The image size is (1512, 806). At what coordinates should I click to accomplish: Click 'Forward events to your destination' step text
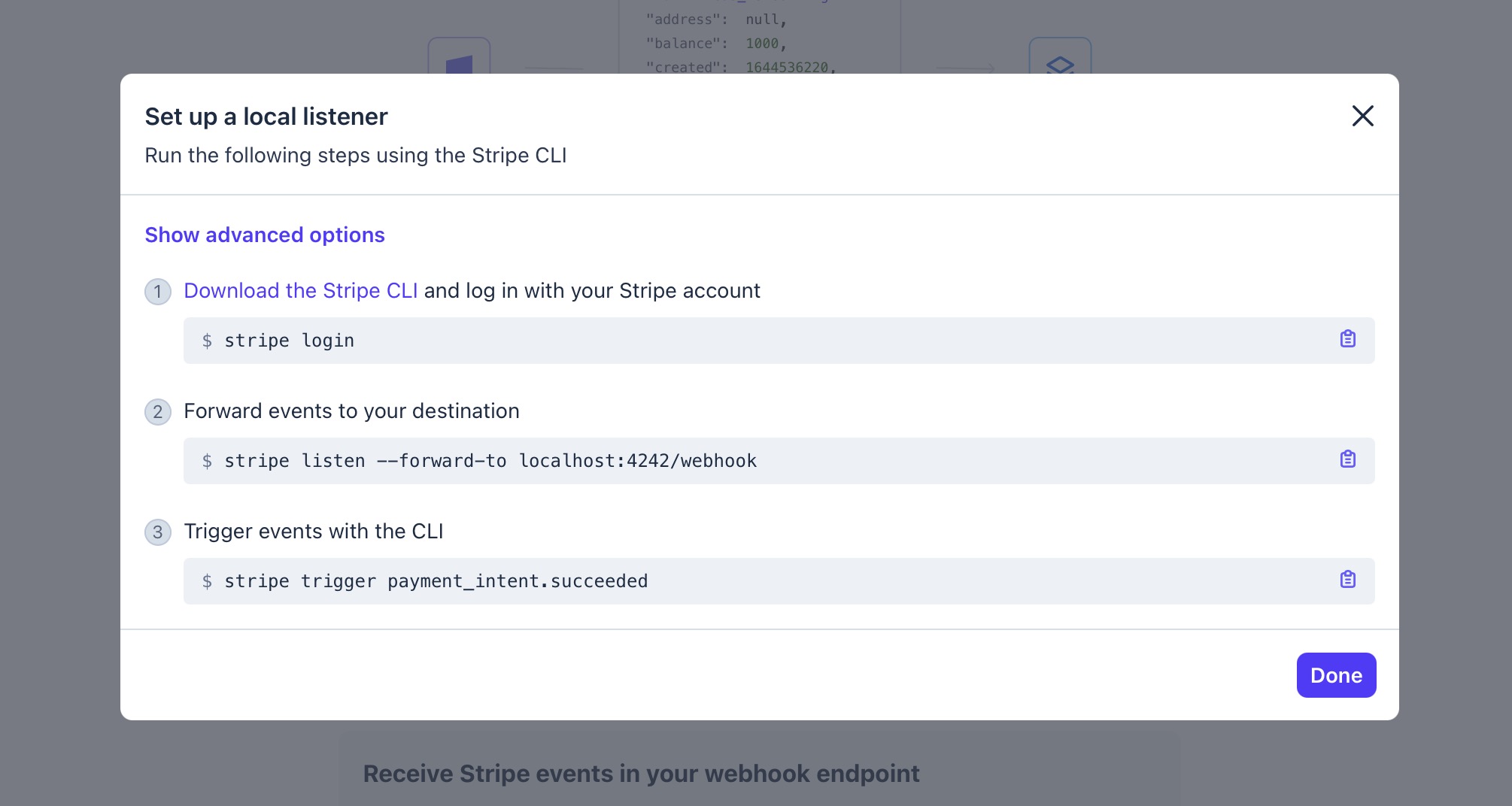[x=351, y=411]
